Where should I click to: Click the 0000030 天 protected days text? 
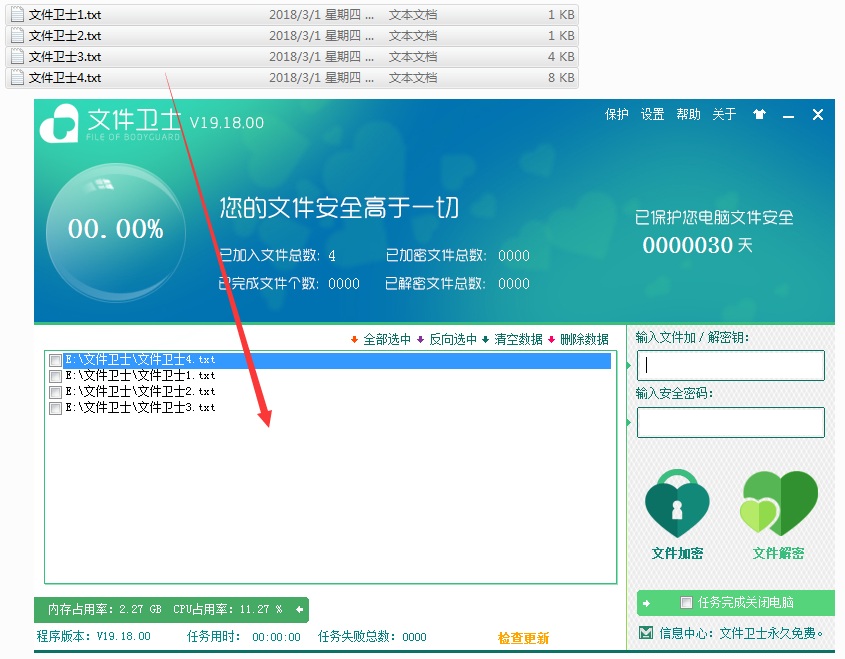click(x=697, y=246)
